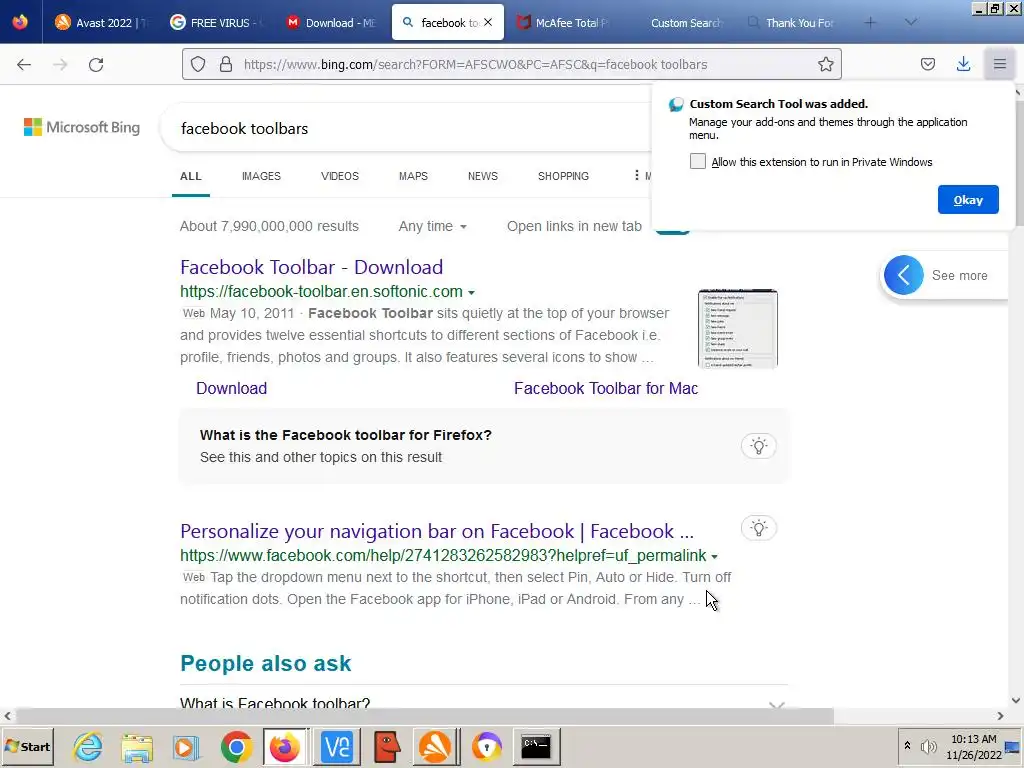
Task: Switch to the Custom Search tab
Action: coord(677,23)
